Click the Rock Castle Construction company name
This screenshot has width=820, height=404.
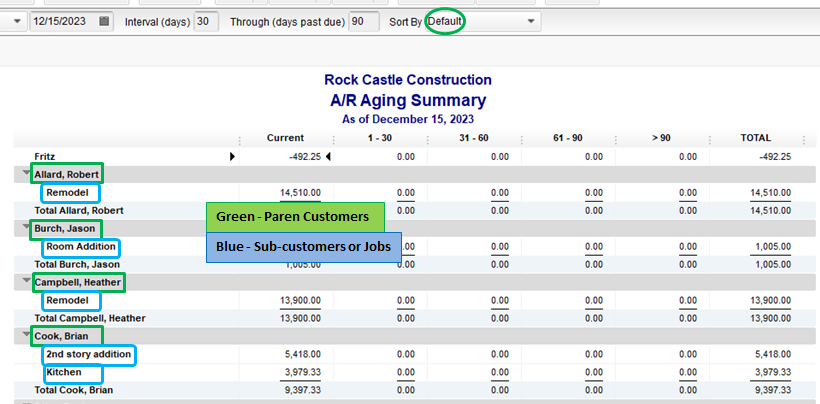(x=408, y=80)
